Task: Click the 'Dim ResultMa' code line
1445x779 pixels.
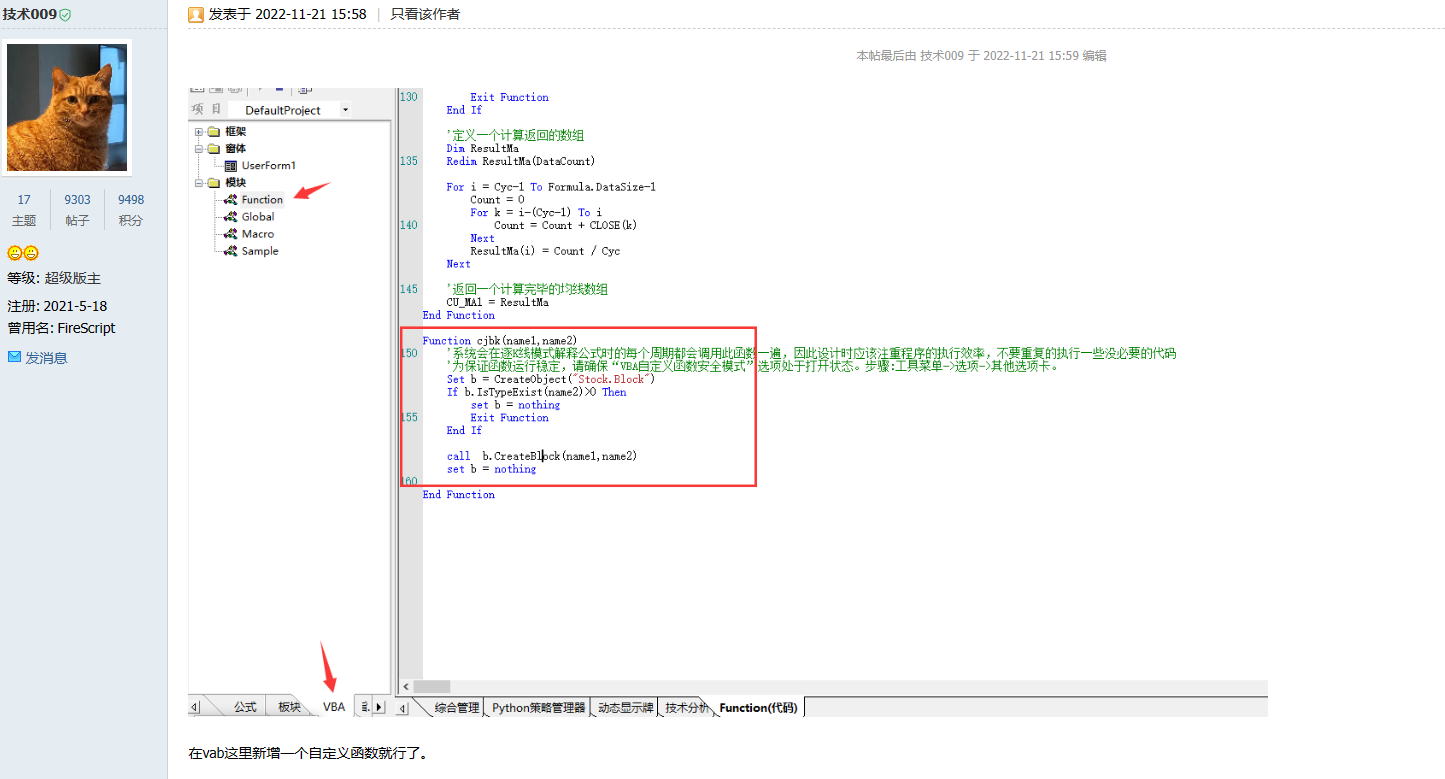Action: pos(482,148)
